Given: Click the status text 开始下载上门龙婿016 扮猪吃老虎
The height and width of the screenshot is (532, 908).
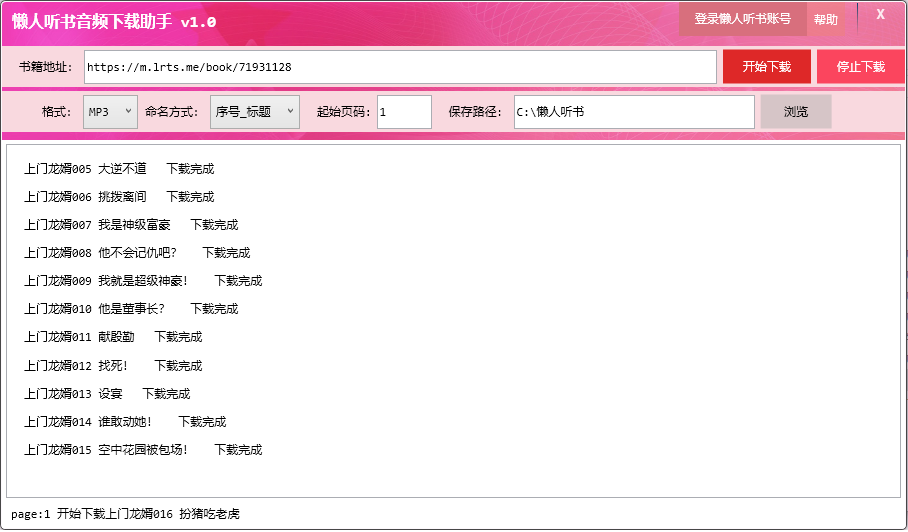Looking at the screenshot, I should point(148,514).
